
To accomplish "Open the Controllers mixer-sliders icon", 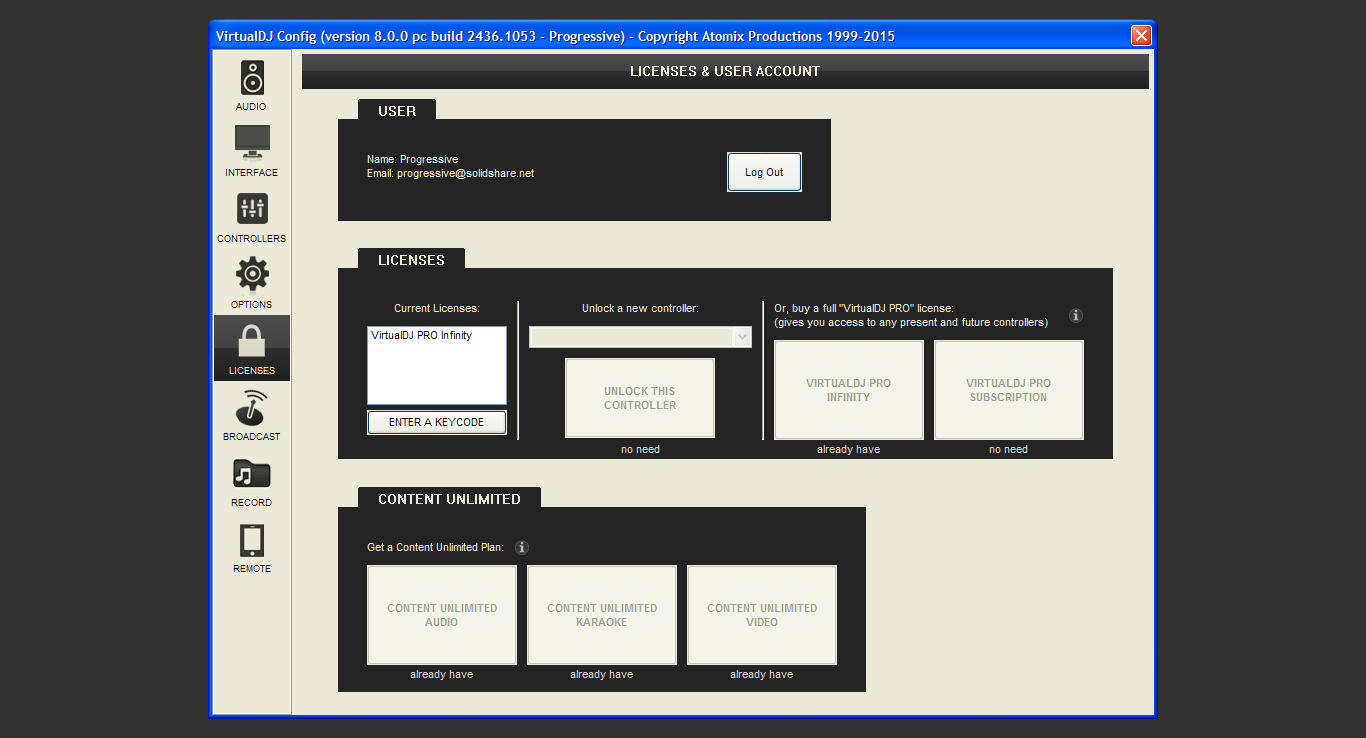I will [252, 209].
